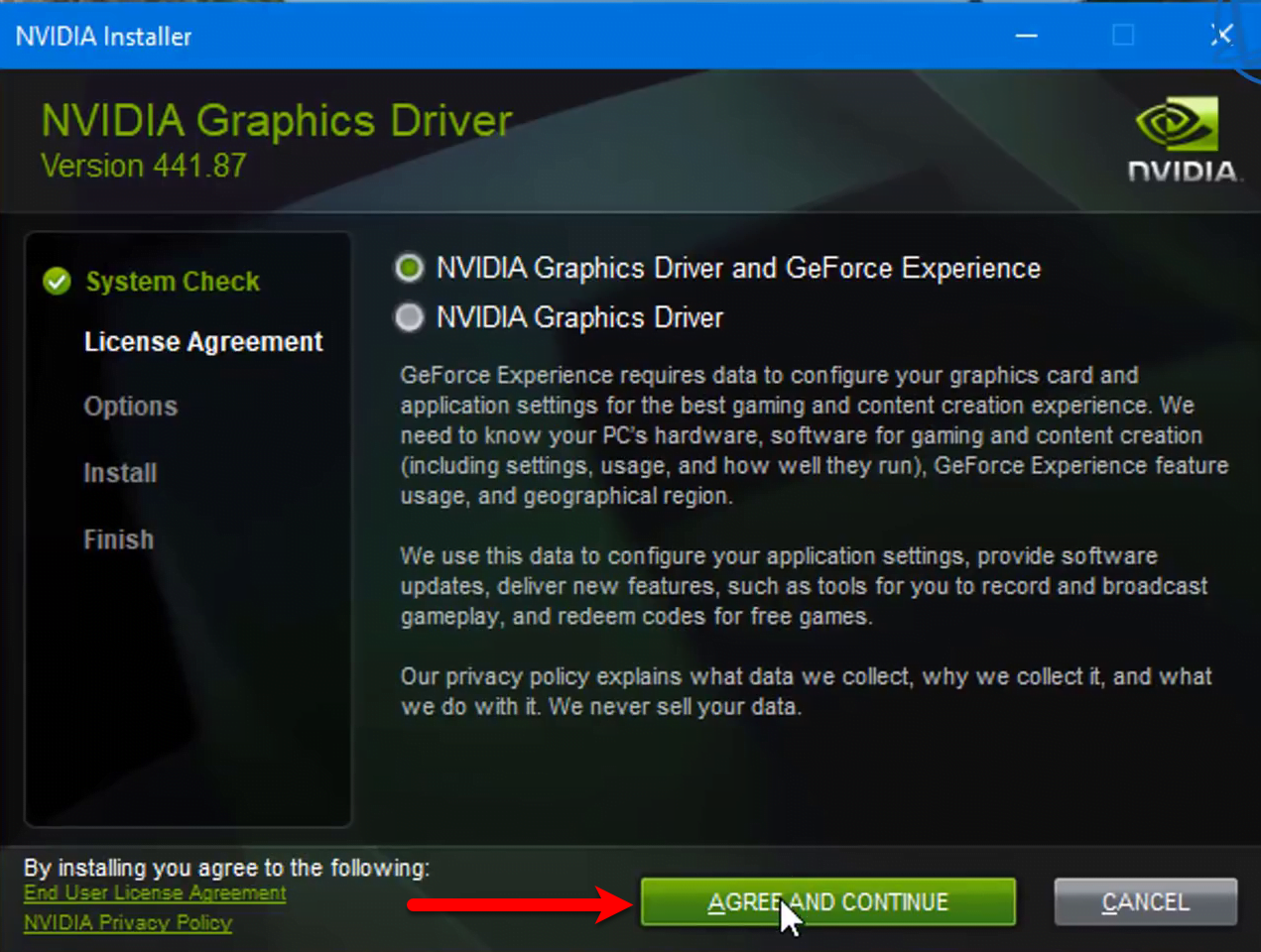Screen dimensions: 1261x952
Task: Click the Agree and Continue button
Action: pyautogui.click(x=828, y=901)
